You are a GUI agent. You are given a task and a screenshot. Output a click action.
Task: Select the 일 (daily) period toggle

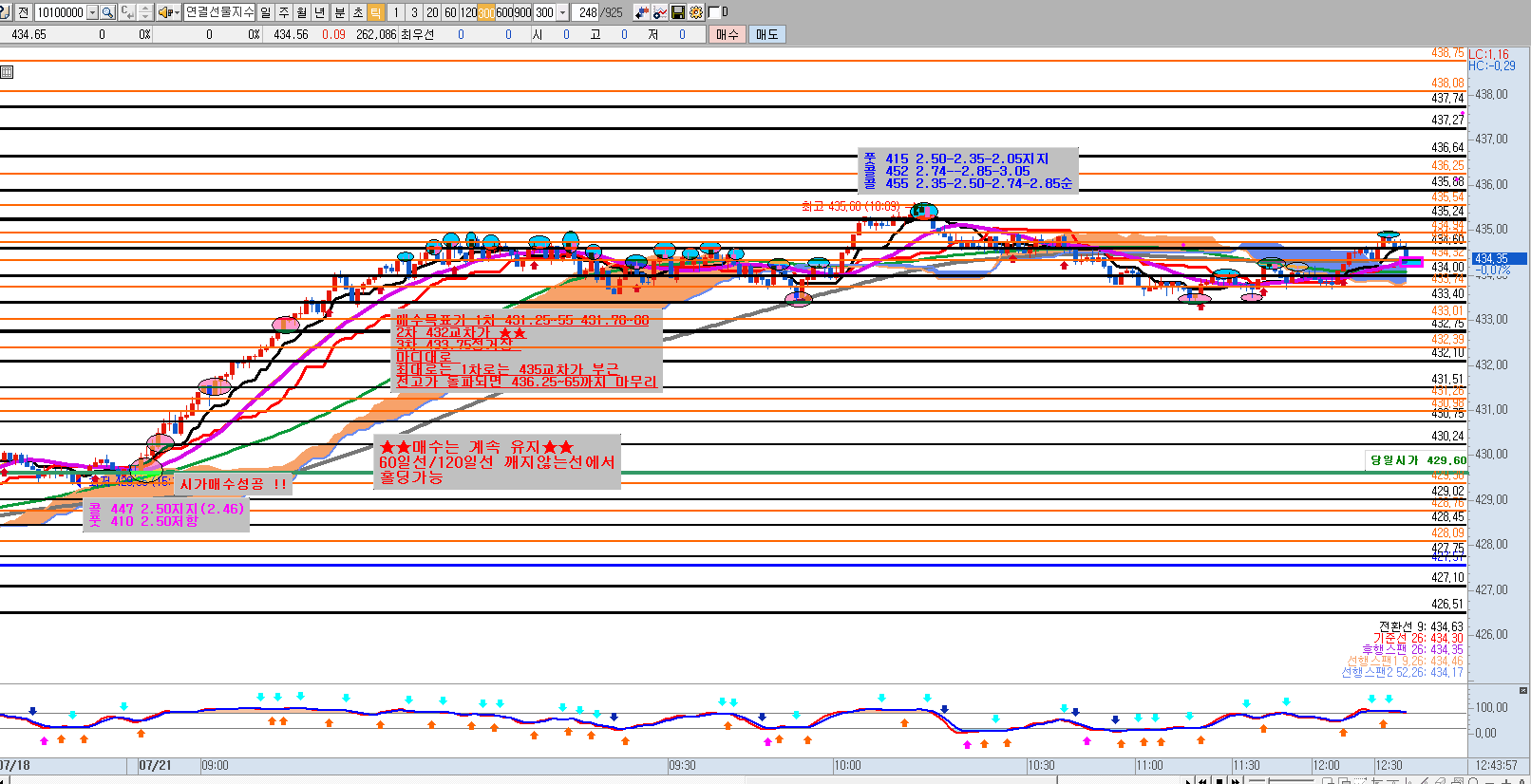coord(266,12)
